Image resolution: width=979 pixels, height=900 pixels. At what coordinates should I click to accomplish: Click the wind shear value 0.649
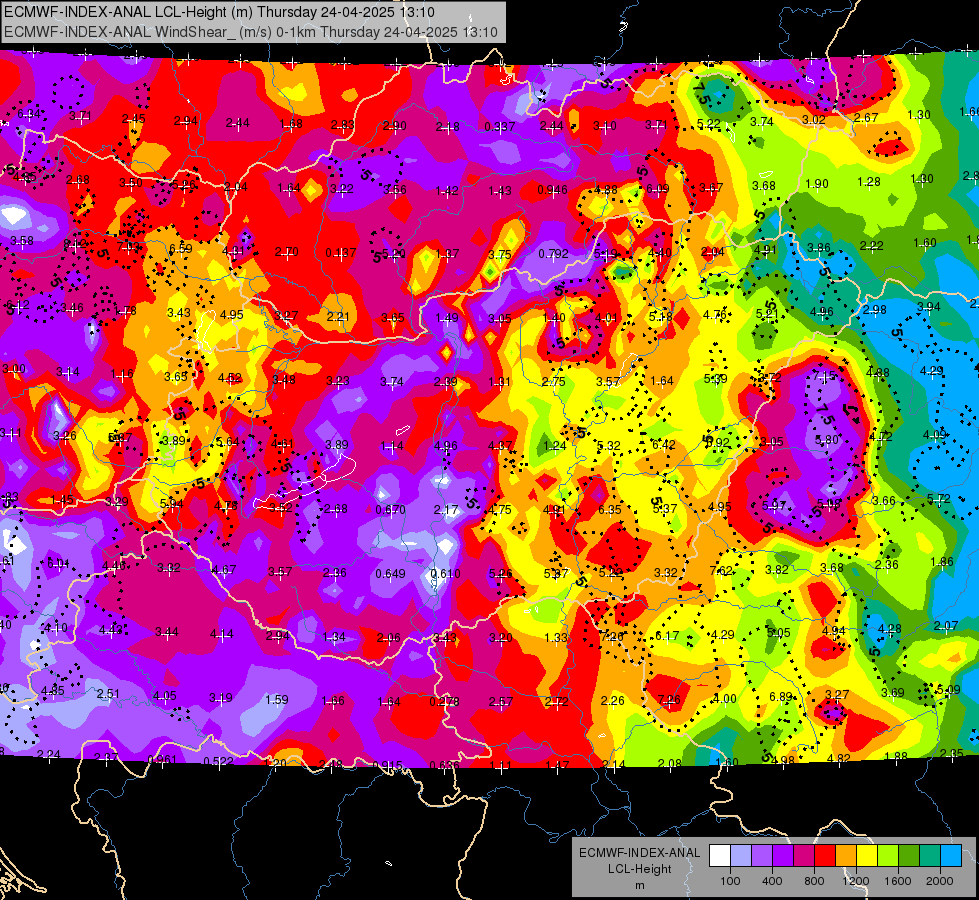pyautogui.click(x=390, y=573)
